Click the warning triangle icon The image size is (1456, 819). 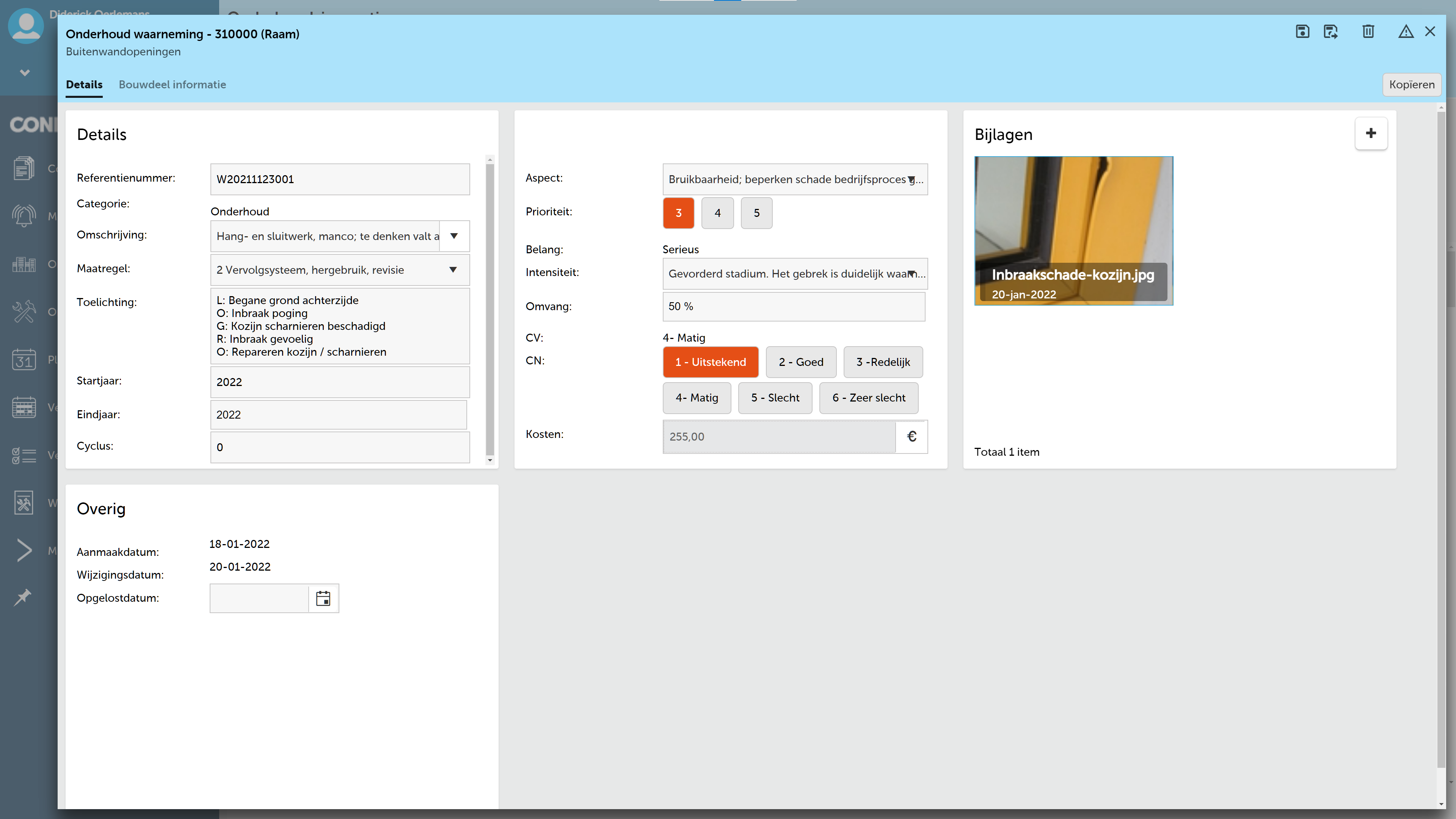pos(1406,32)
